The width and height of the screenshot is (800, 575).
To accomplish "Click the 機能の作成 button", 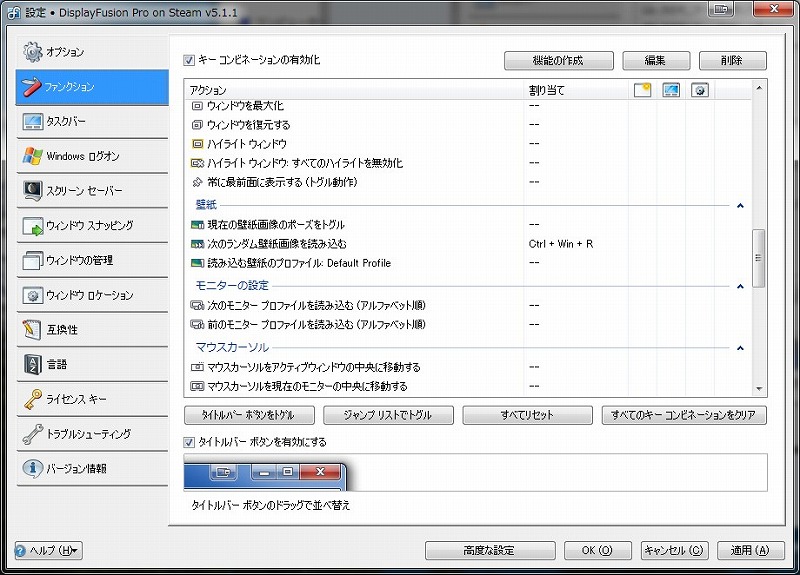I will coord(559,61).
